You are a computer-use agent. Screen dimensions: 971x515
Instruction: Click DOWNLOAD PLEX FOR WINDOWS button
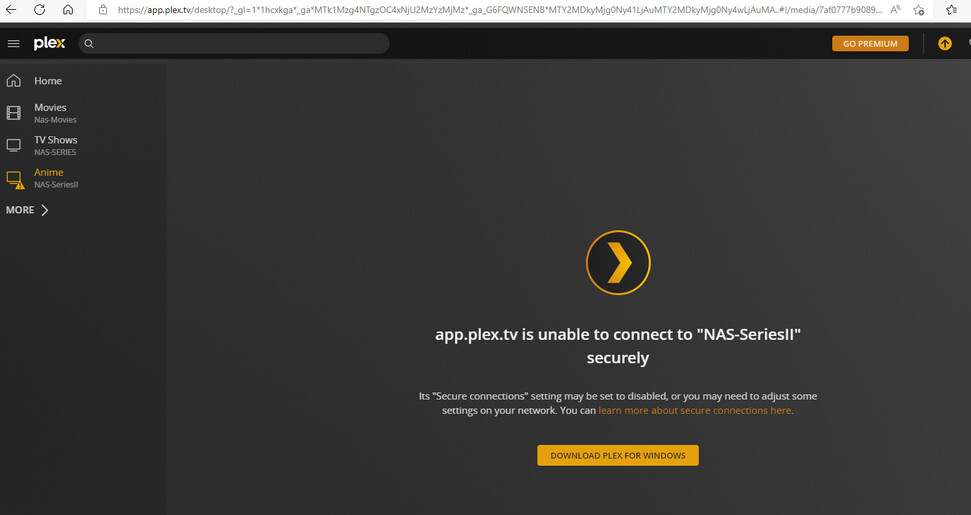pyautogui.click(x=617, y=455)
